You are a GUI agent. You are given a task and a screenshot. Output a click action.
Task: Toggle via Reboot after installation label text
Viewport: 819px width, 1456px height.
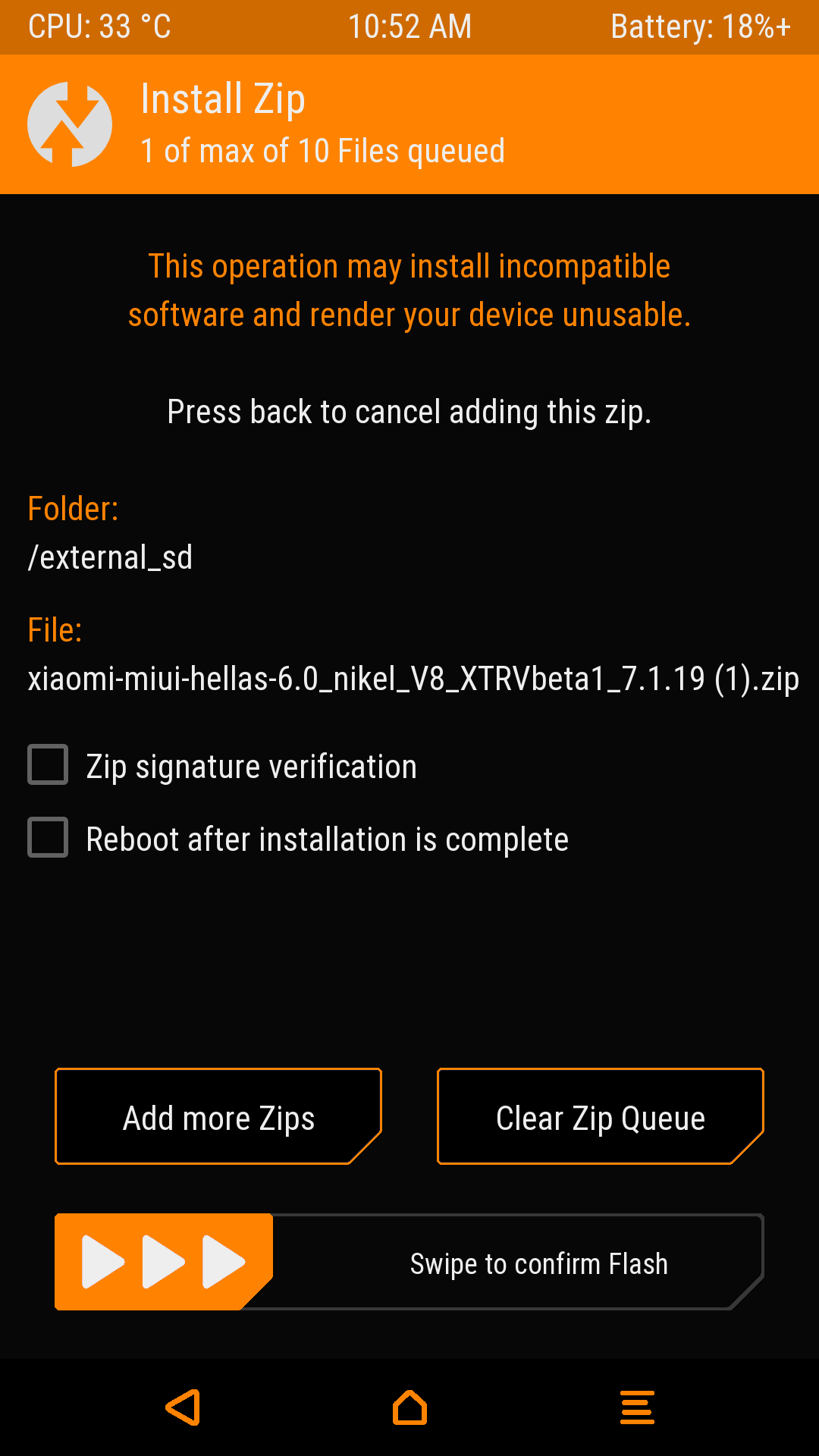click(327, 839)
